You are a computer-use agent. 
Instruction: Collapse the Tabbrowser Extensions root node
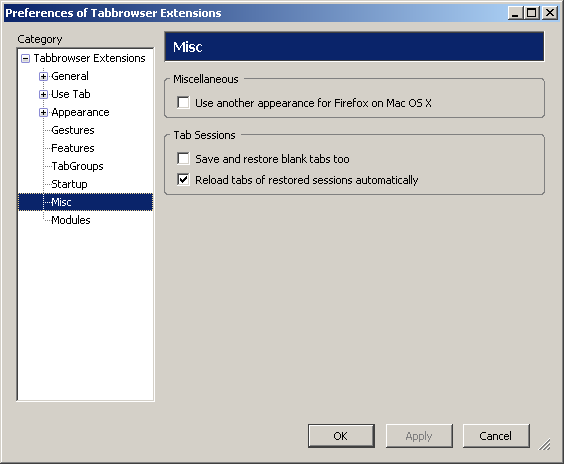[x=26, y=58]
